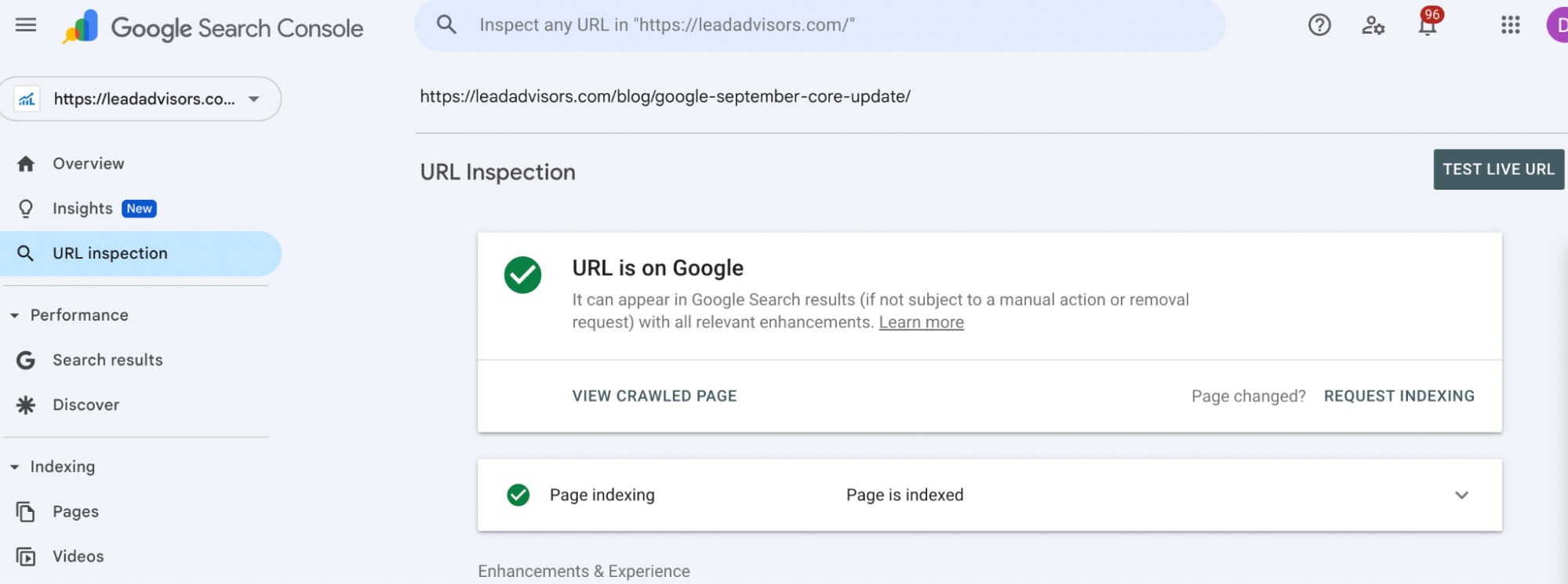Open Insights in the sidebar
Viewport: 1568px width, 584px height.
pos(82,209)
